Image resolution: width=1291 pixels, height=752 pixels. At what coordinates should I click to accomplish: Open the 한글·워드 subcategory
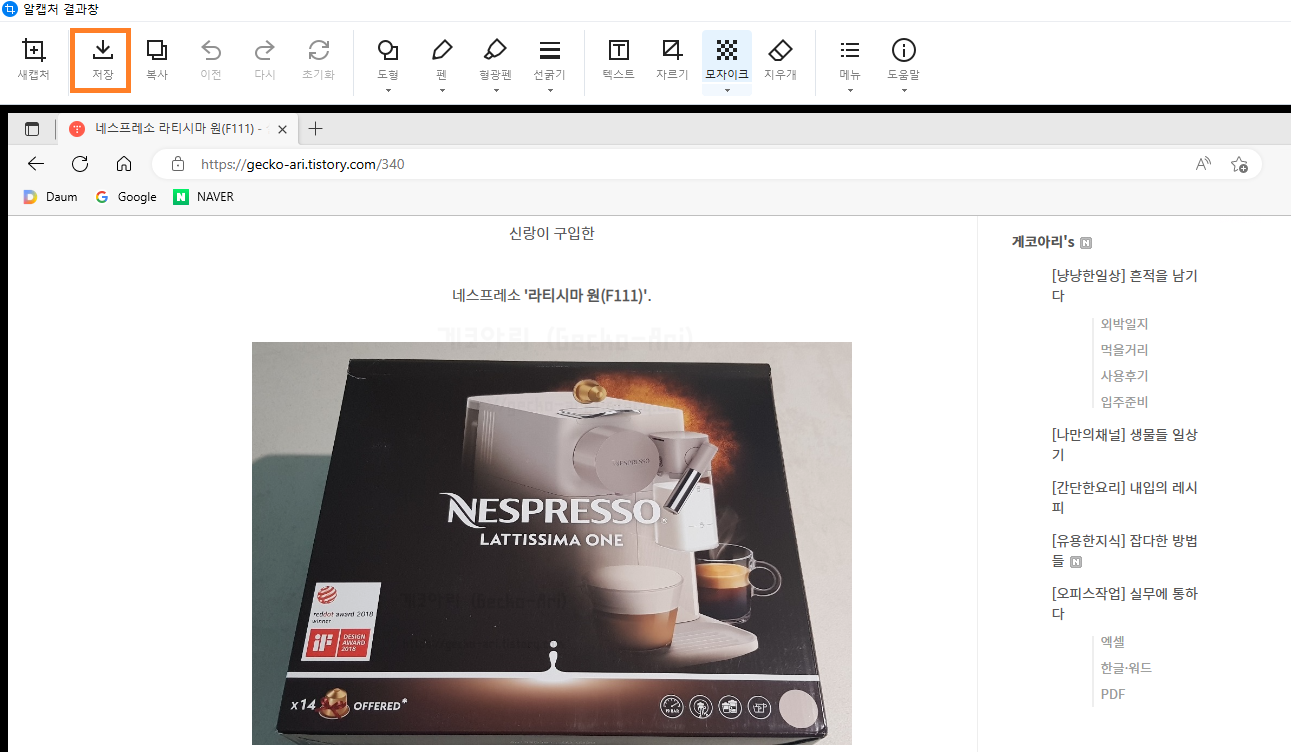coord(1126,668)
